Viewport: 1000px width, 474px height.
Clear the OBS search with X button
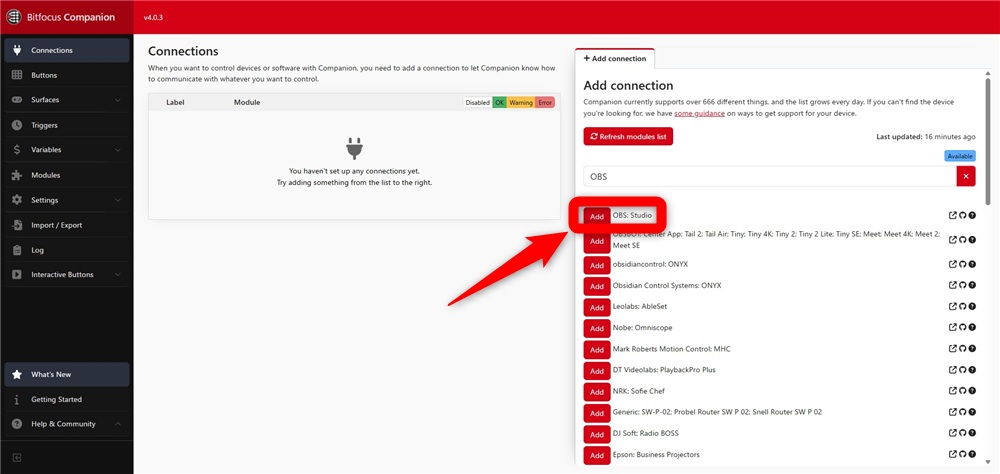click(966, 176)
